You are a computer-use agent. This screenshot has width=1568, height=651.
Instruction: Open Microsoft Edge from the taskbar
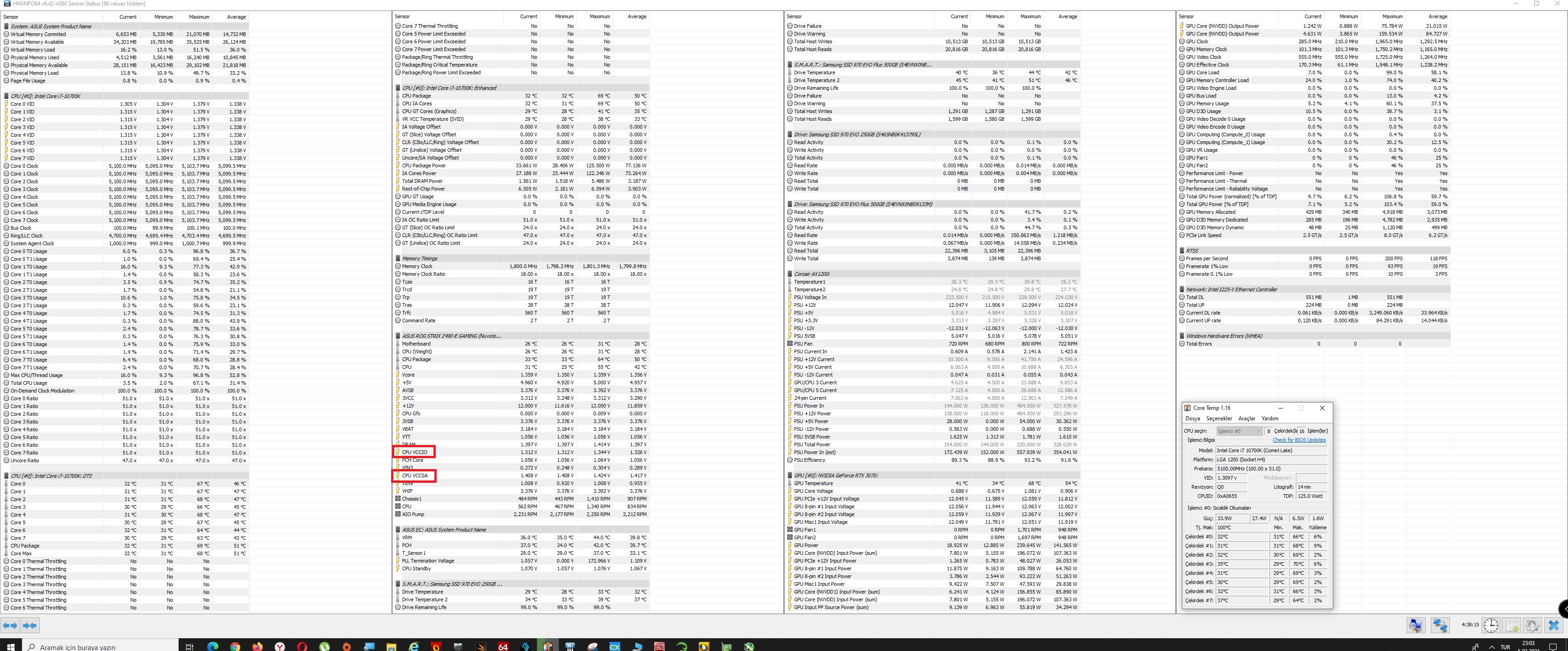(212, 646)
